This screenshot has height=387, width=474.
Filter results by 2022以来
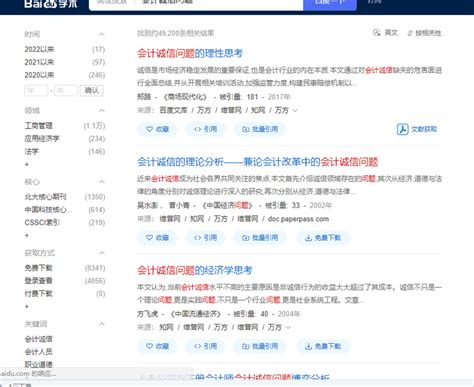tap(39, 49)
